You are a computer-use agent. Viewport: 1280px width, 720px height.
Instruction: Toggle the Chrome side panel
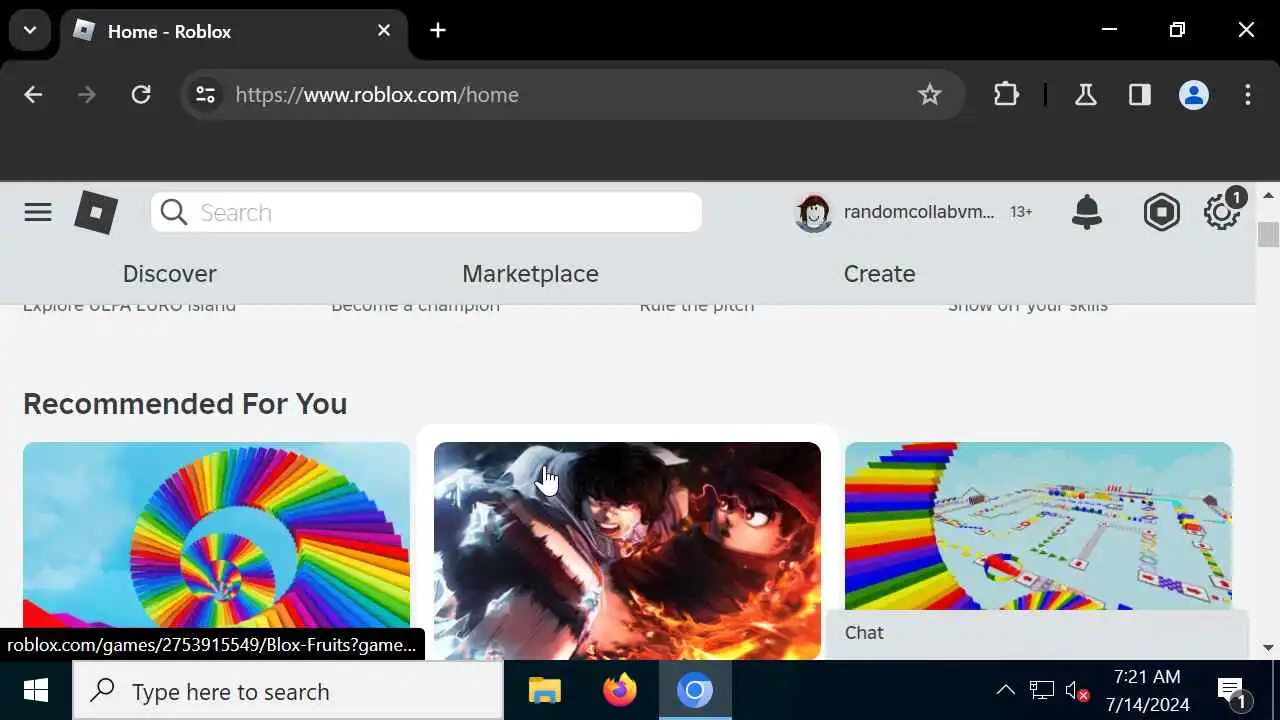1139,95
